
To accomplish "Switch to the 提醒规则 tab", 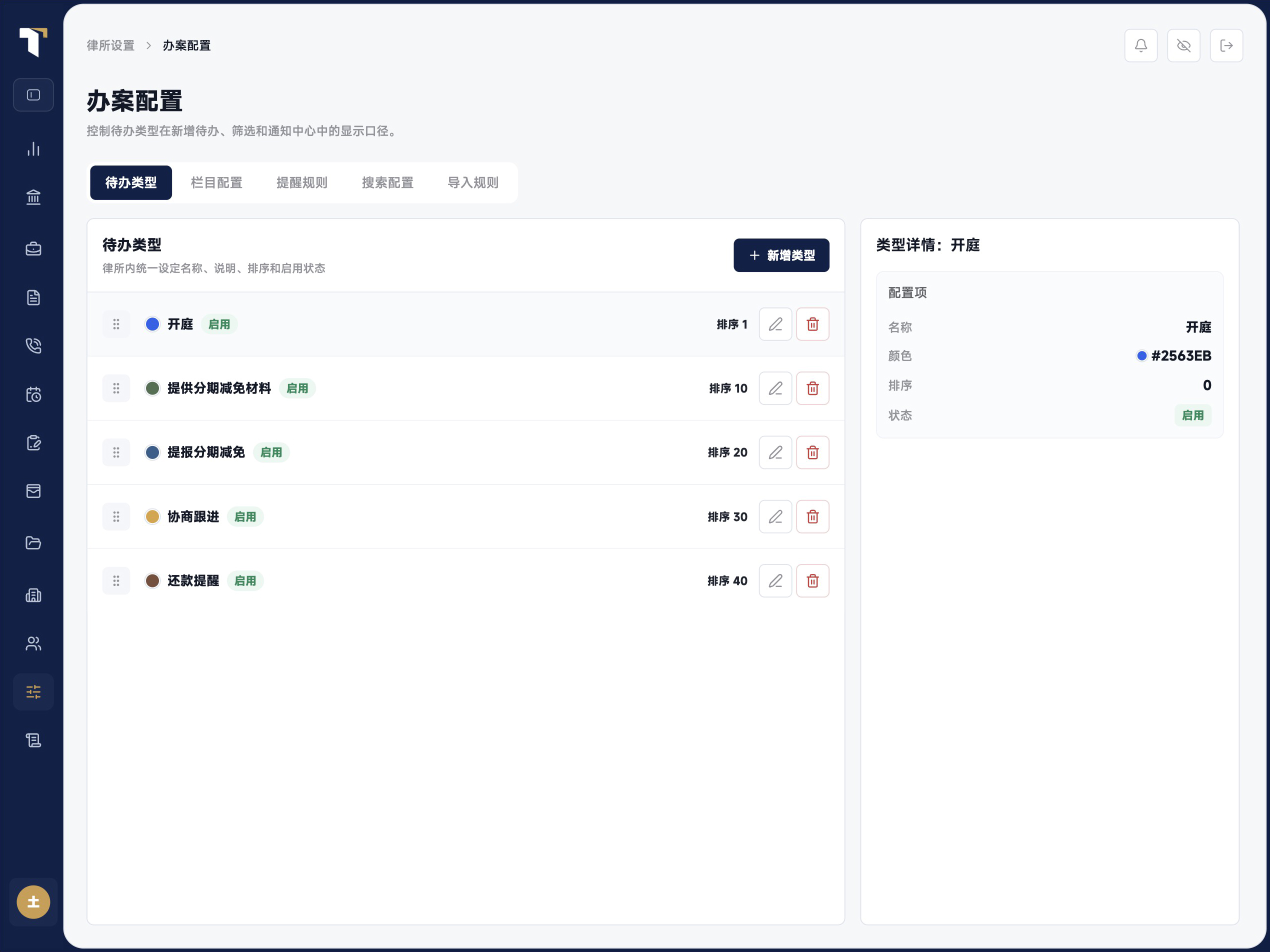I will click(x=302, y=182).
